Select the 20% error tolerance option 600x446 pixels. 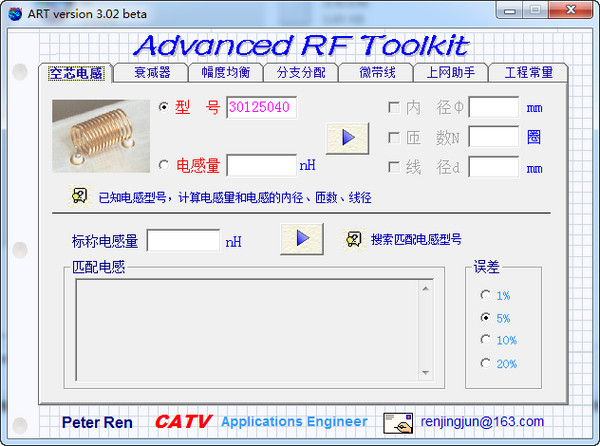tap(486, 363)
